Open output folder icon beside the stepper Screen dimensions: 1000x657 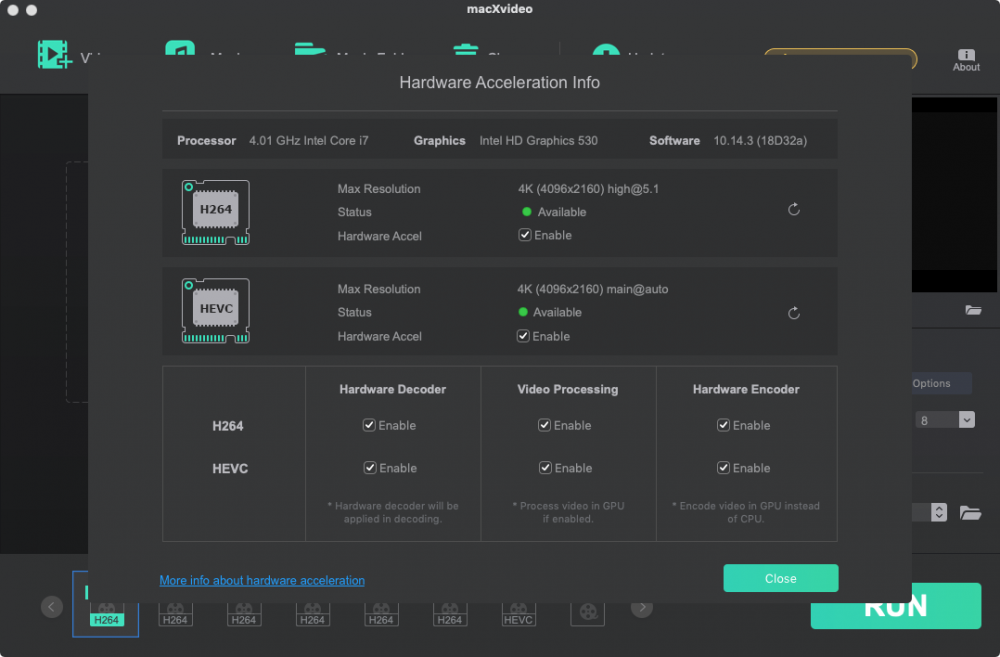pyautogui.click(x=970, y=513)
